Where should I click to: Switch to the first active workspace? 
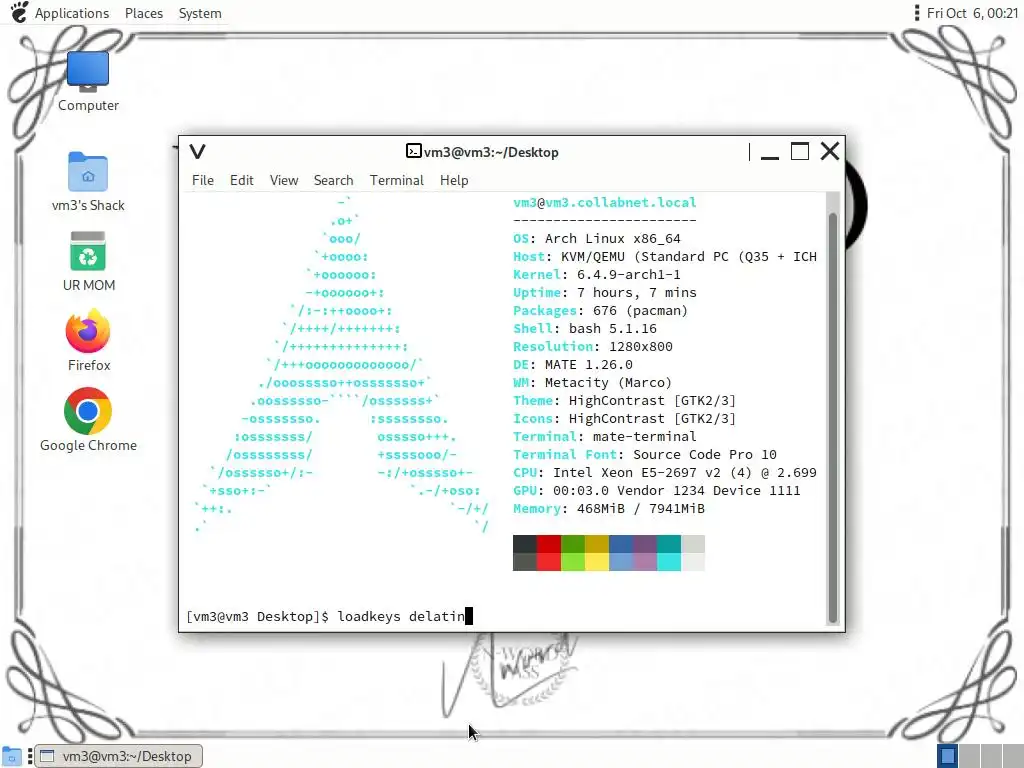point(948,756)
